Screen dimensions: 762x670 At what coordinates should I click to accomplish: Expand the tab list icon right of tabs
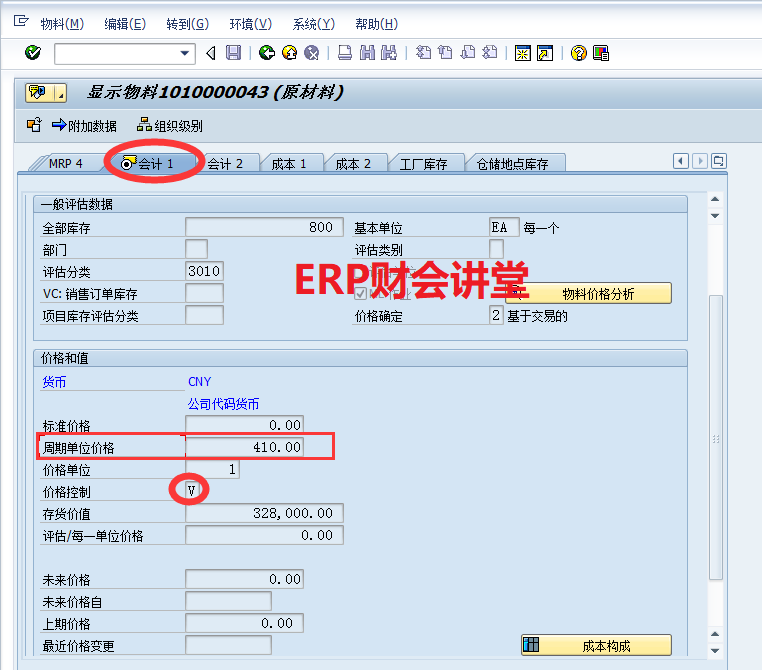pyautogui.click(x=718, y=161)
